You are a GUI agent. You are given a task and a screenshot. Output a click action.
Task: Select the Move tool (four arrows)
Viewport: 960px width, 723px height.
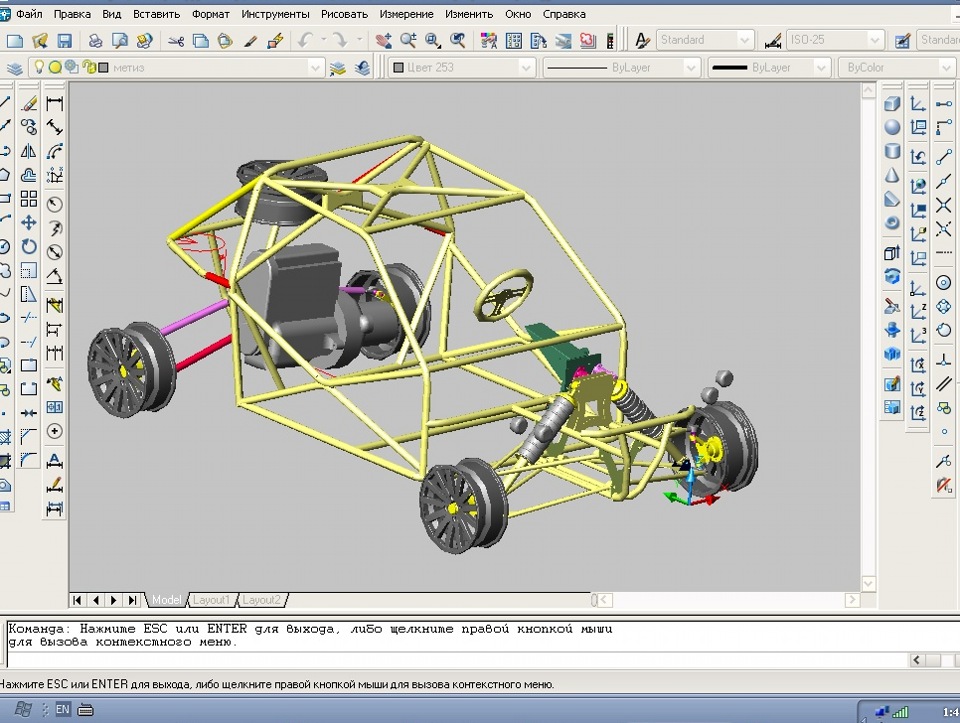click(x=29, y=222)
